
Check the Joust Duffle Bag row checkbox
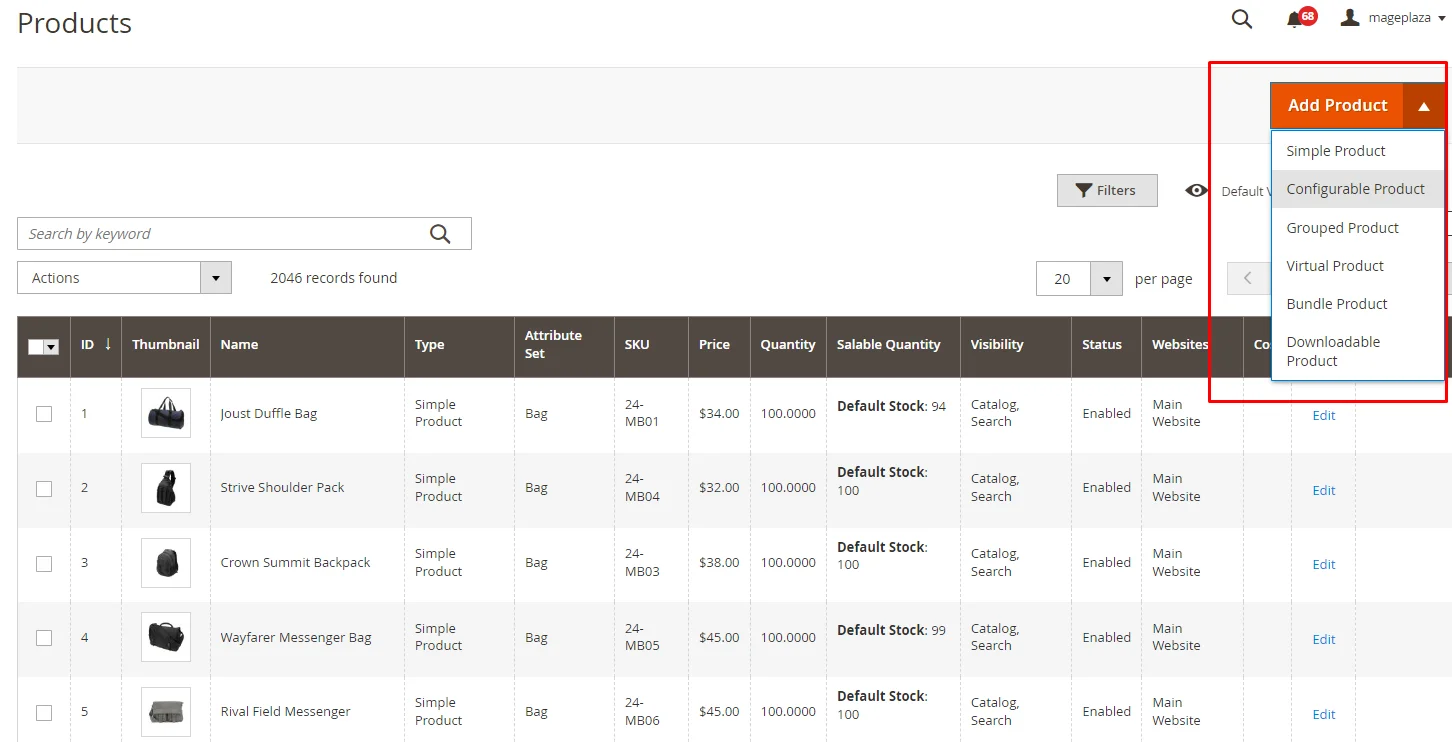pyautogui.click(x=44, y=414)
